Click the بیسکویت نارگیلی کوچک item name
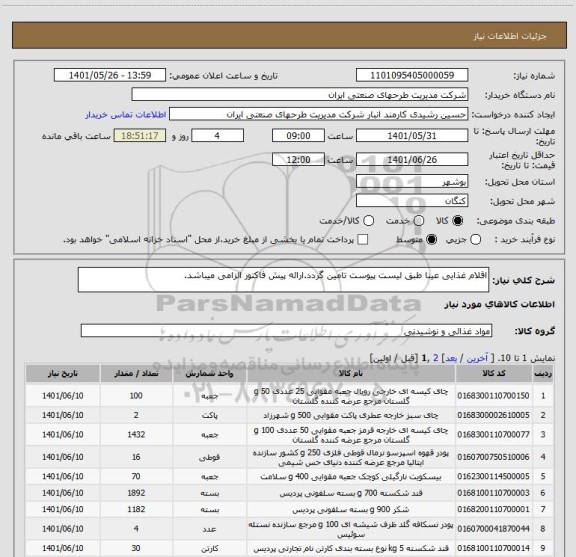This screenshot has width=576, height=557. click(x=351, y=477)
